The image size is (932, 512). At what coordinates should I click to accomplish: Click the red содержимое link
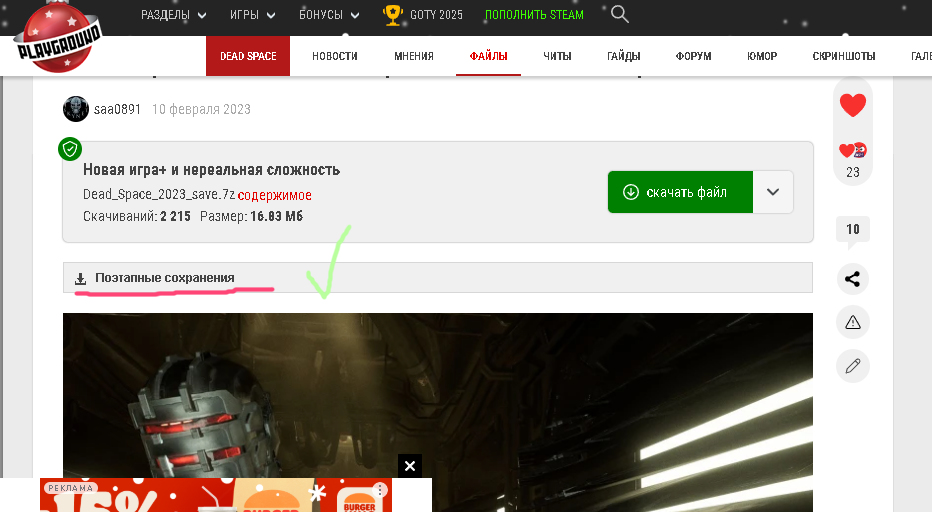tap(275, 195)
